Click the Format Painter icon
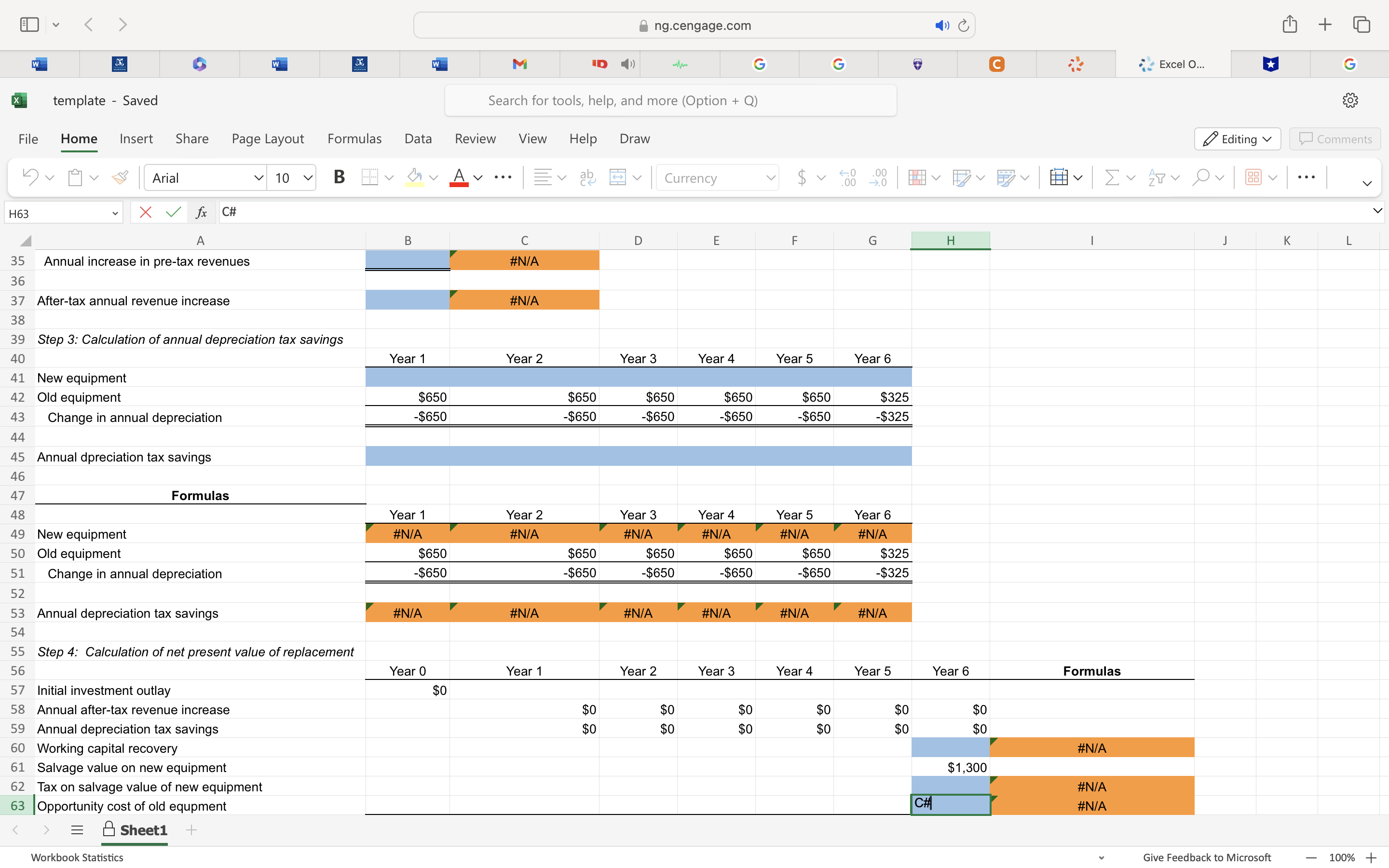The width and height of the screenshot is (1389, 868). pos(119,177)
